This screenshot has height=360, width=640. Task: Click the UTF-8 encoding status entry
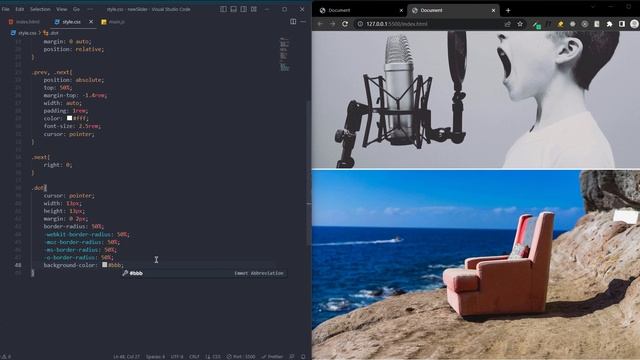click(x=177, y=356)
